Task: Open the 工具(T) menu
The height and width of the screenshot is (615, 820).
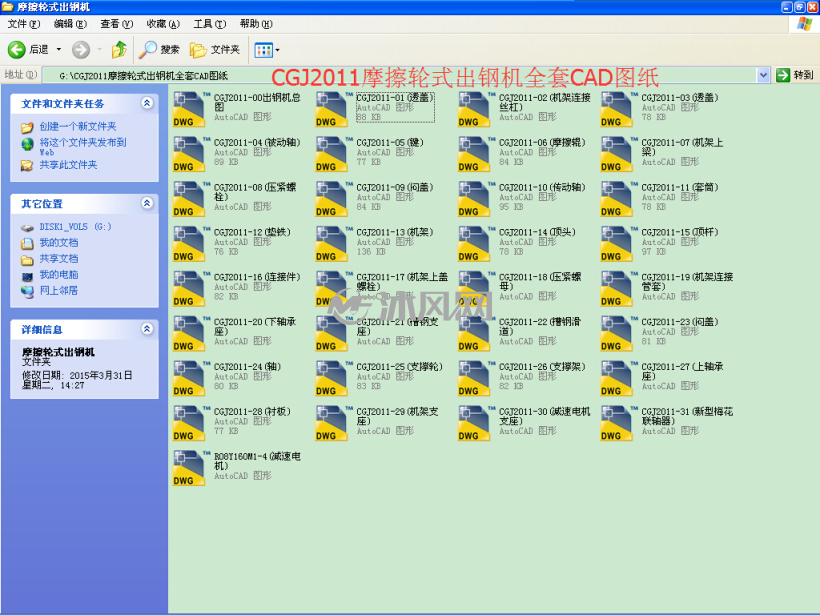Action: click(210, 24)
